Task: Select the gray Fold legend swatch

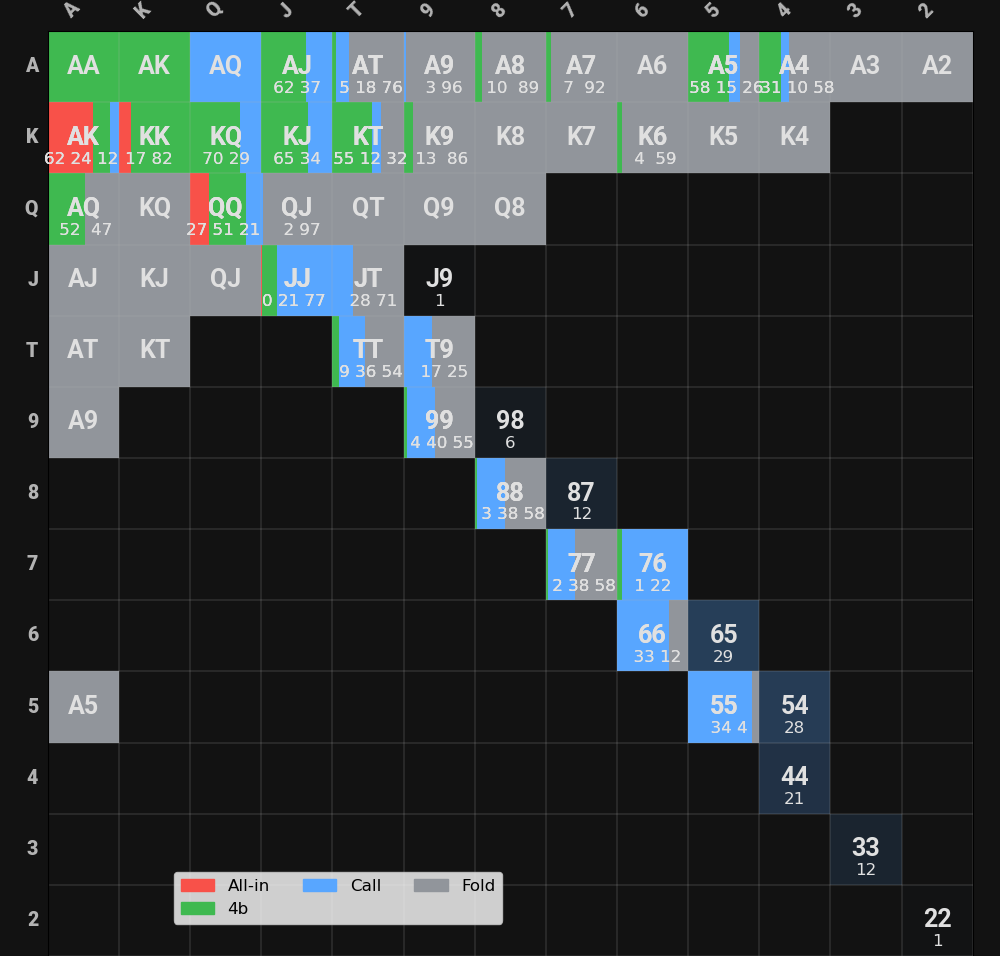Action: click(x=431, y=885)
